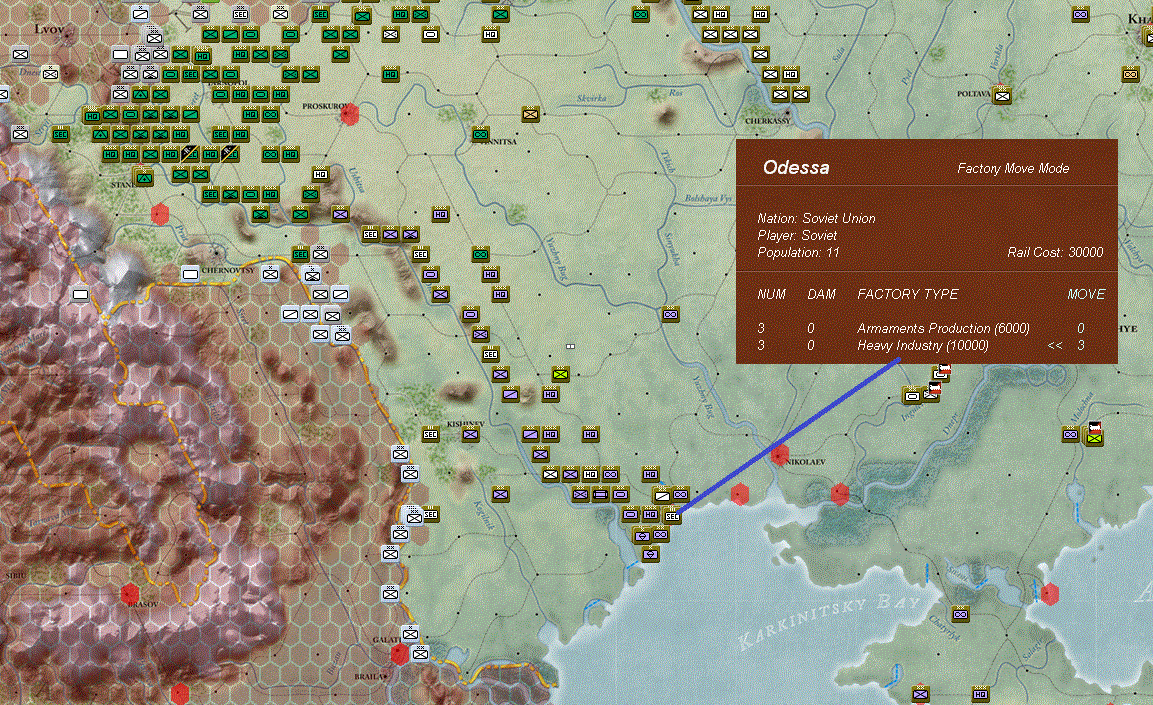The image size is (1153, 705).
Task: Select the lime-green infantry counter north of Kishinev
Action: pos(560,374)
